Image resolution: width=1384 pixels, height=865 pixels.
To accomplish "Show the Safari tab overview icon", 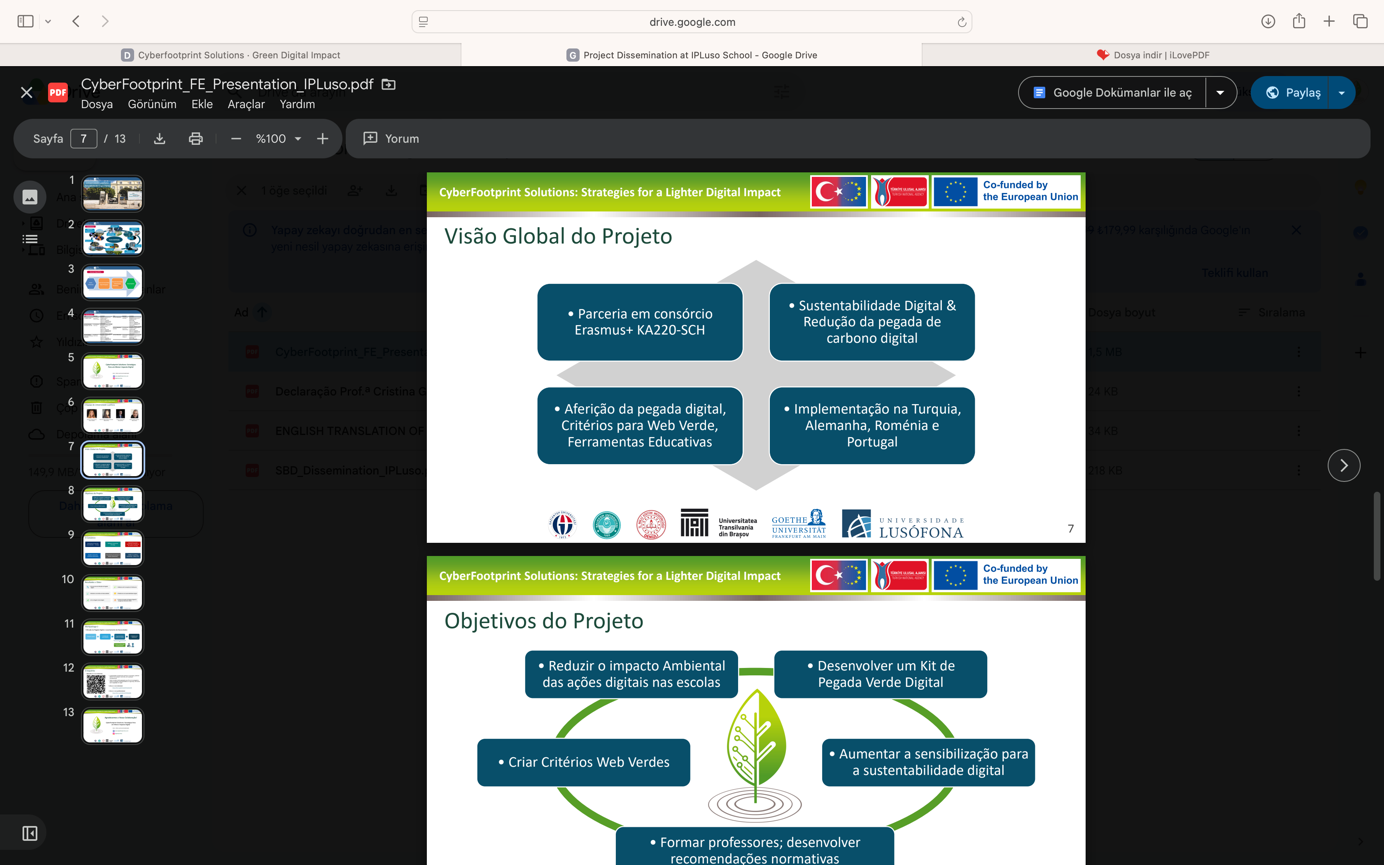I will pyautogui.click(x=1360, y=21).
